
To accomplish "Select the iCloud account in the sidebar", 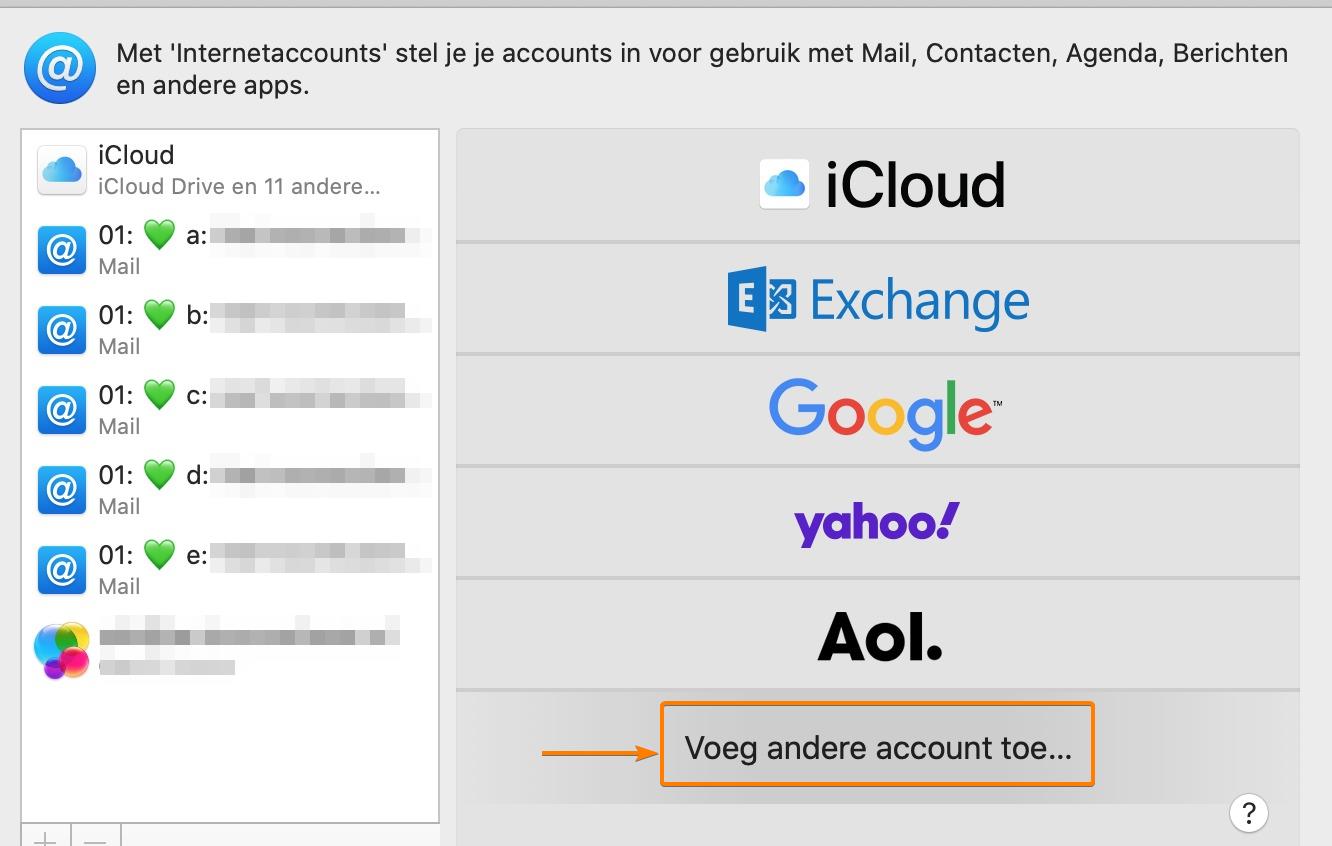I will pyautogui.click(x=230, y=170).
